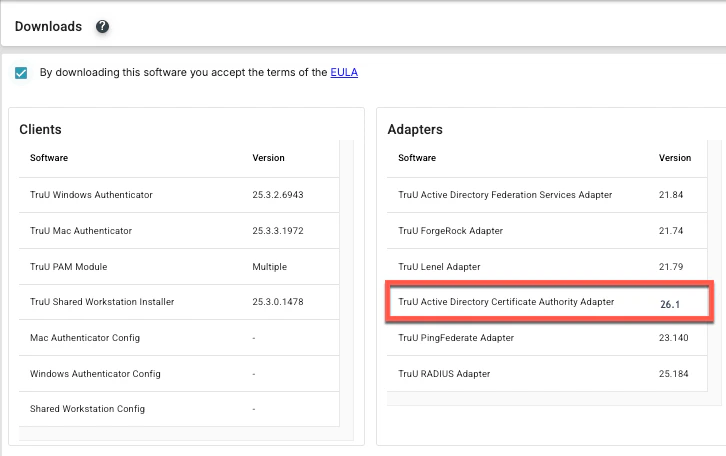
Task: Open the EULA link
Action: 344,72
